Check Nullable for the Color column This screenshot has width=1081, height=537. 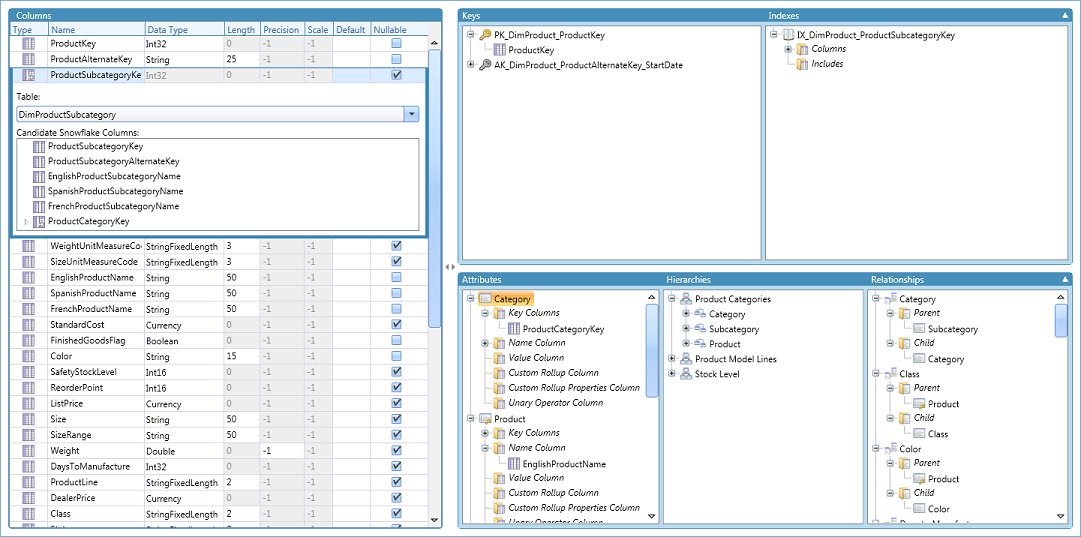[x=396, y=356]
